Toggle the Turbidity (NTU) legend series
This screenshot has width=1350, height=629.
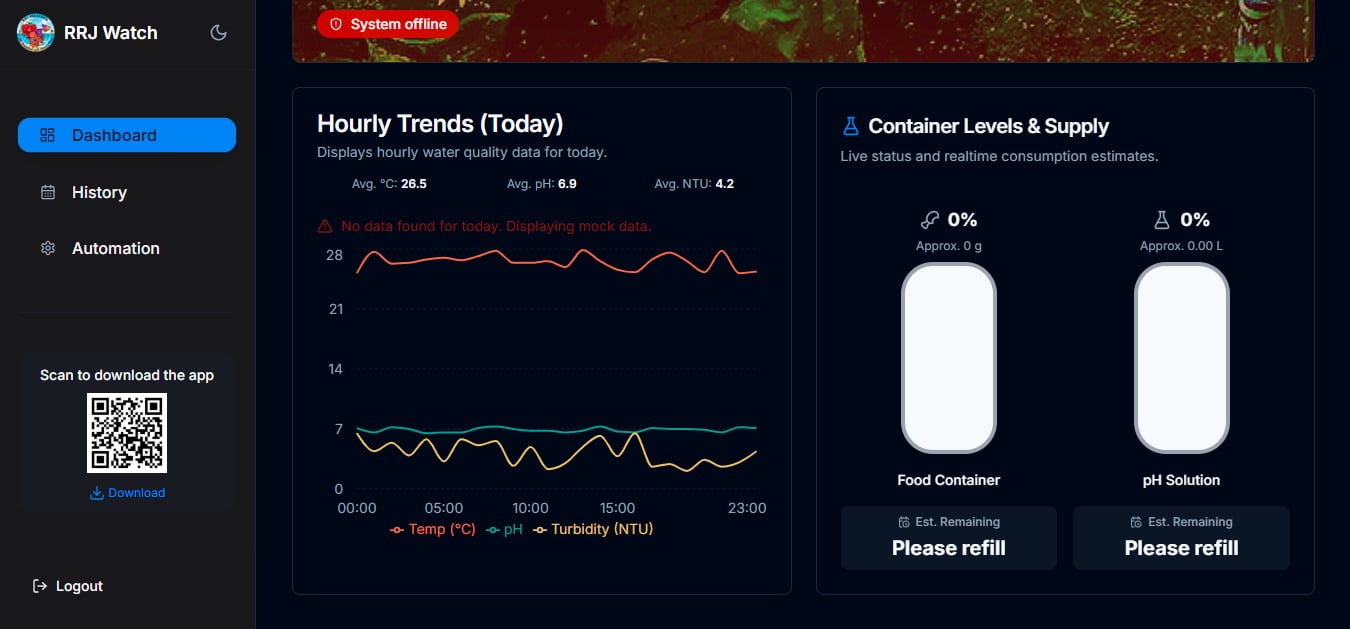(x=592, y=529)
